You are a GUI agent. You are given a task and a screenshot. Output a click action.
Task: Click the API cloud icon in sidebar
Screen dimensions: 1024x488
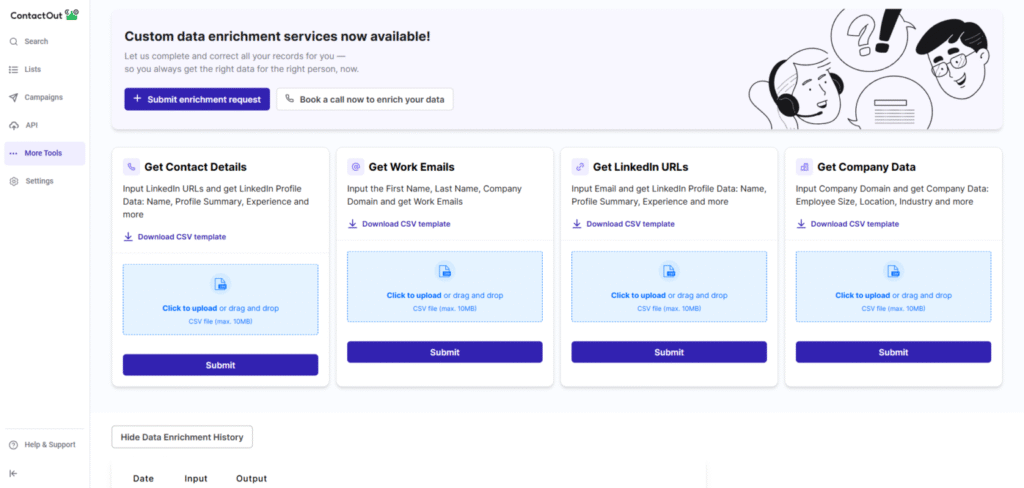14,125
